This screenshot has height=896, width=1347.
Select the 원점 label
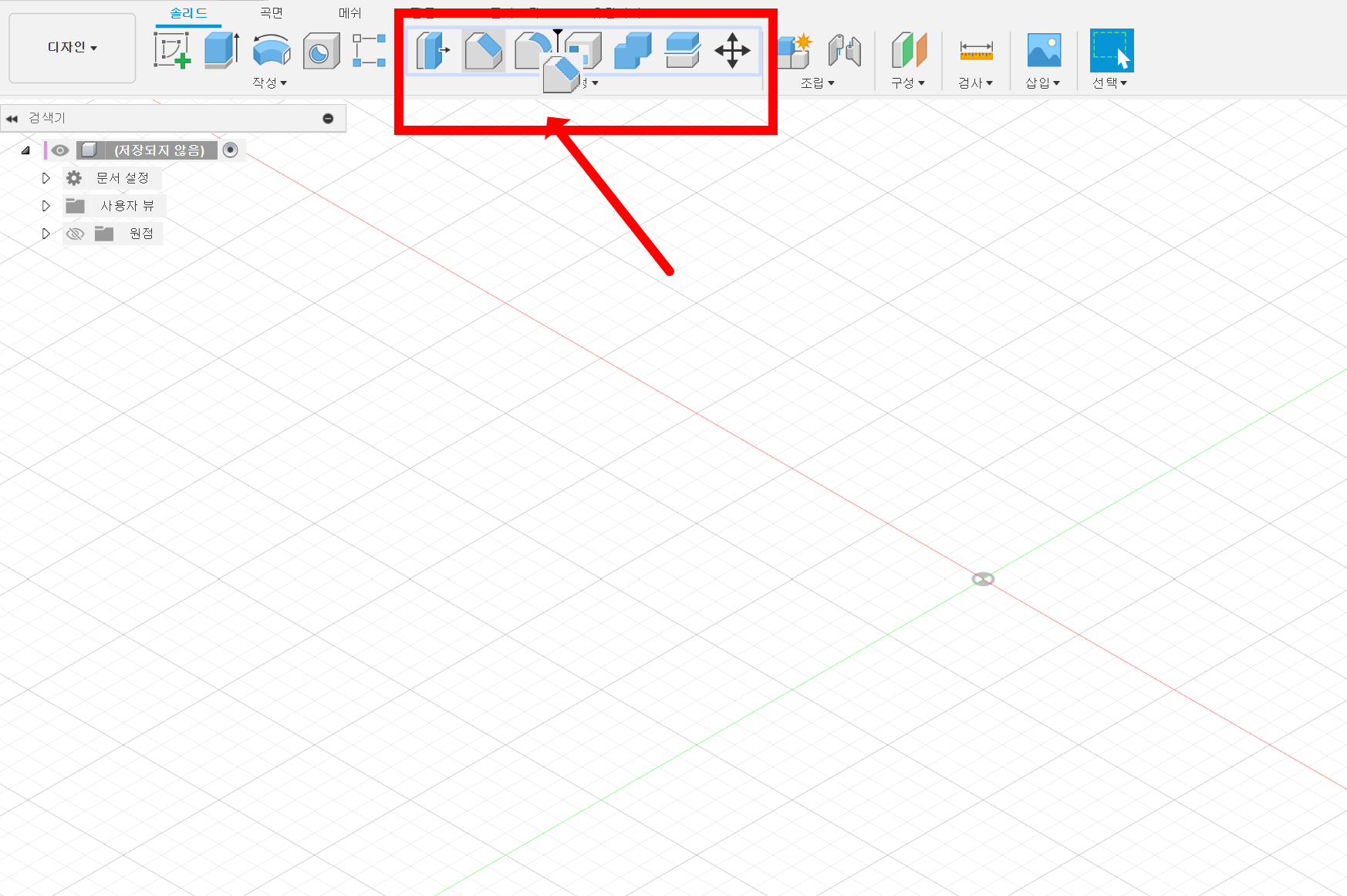pos(141,234)
